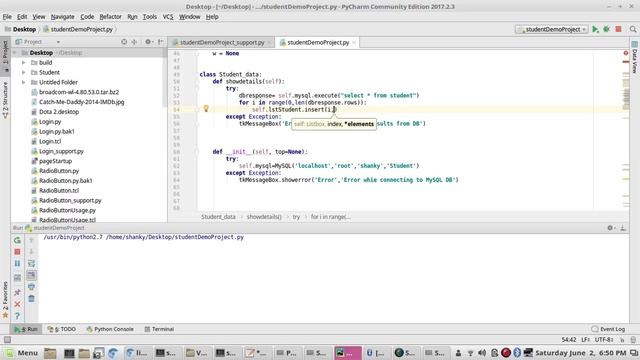Open the run configuration dropdown studentDemoProject

[x=551, y=29]
